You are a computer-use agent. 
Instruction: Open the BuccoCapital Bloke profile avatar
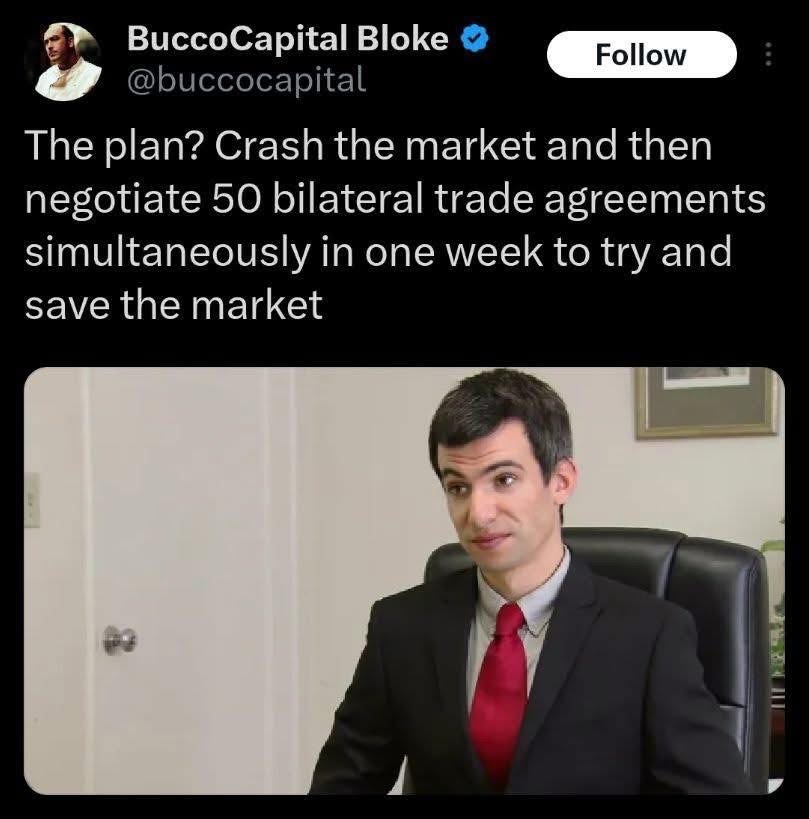[x=67, y=62]
